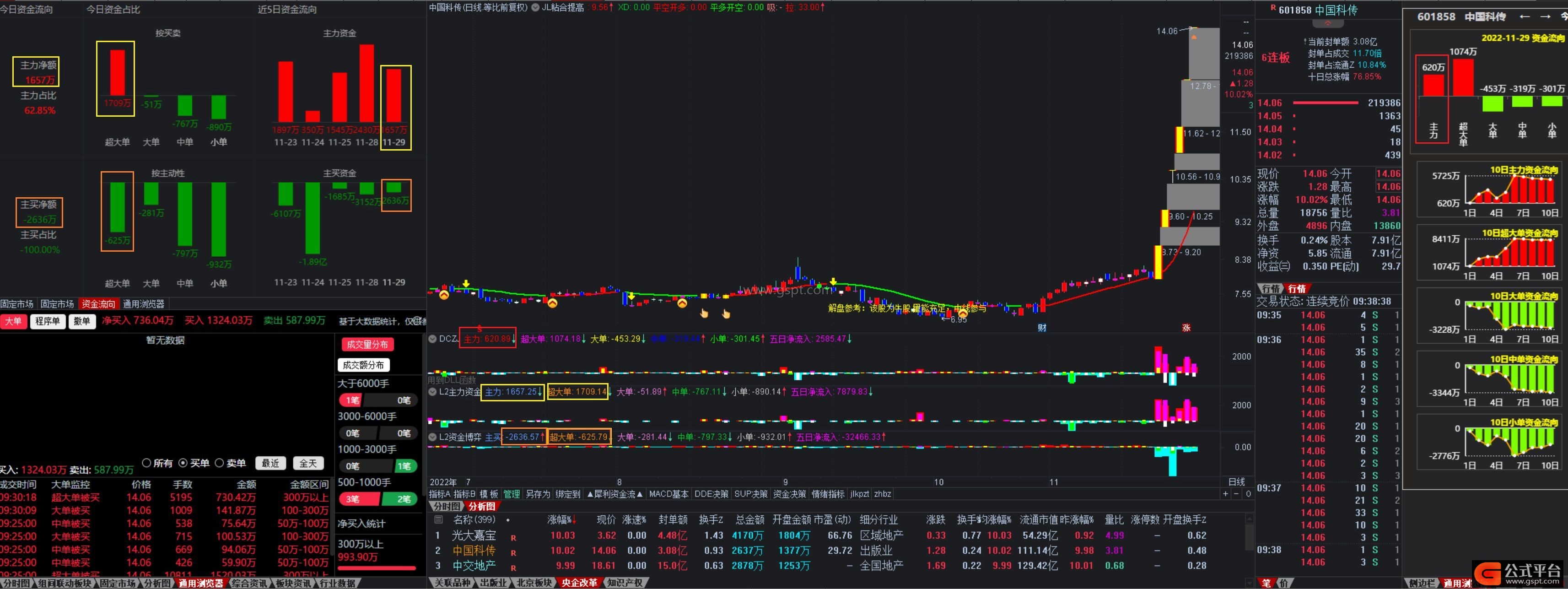Click the 500-1000手 buy-sell ratio bar
The image size is (1568, 589).
pos(378,499)
